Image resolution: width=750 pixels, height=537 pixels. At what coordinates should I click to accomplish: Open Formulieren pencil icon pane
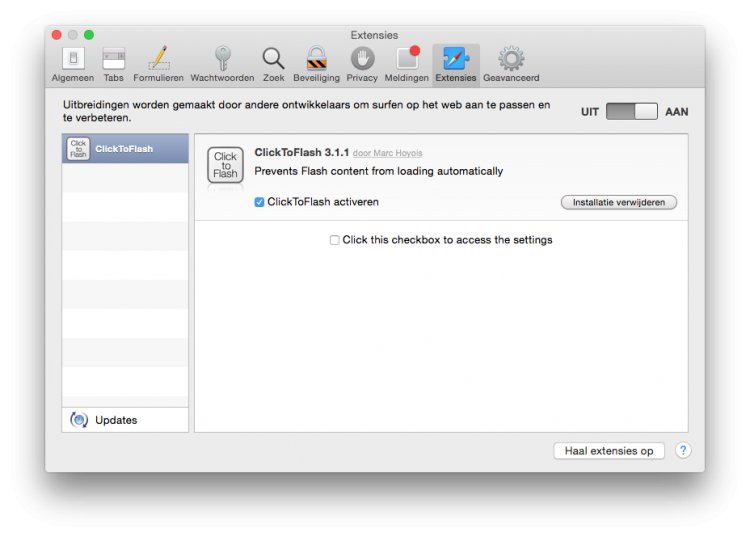pyautogui.click(x=158, y=65)
